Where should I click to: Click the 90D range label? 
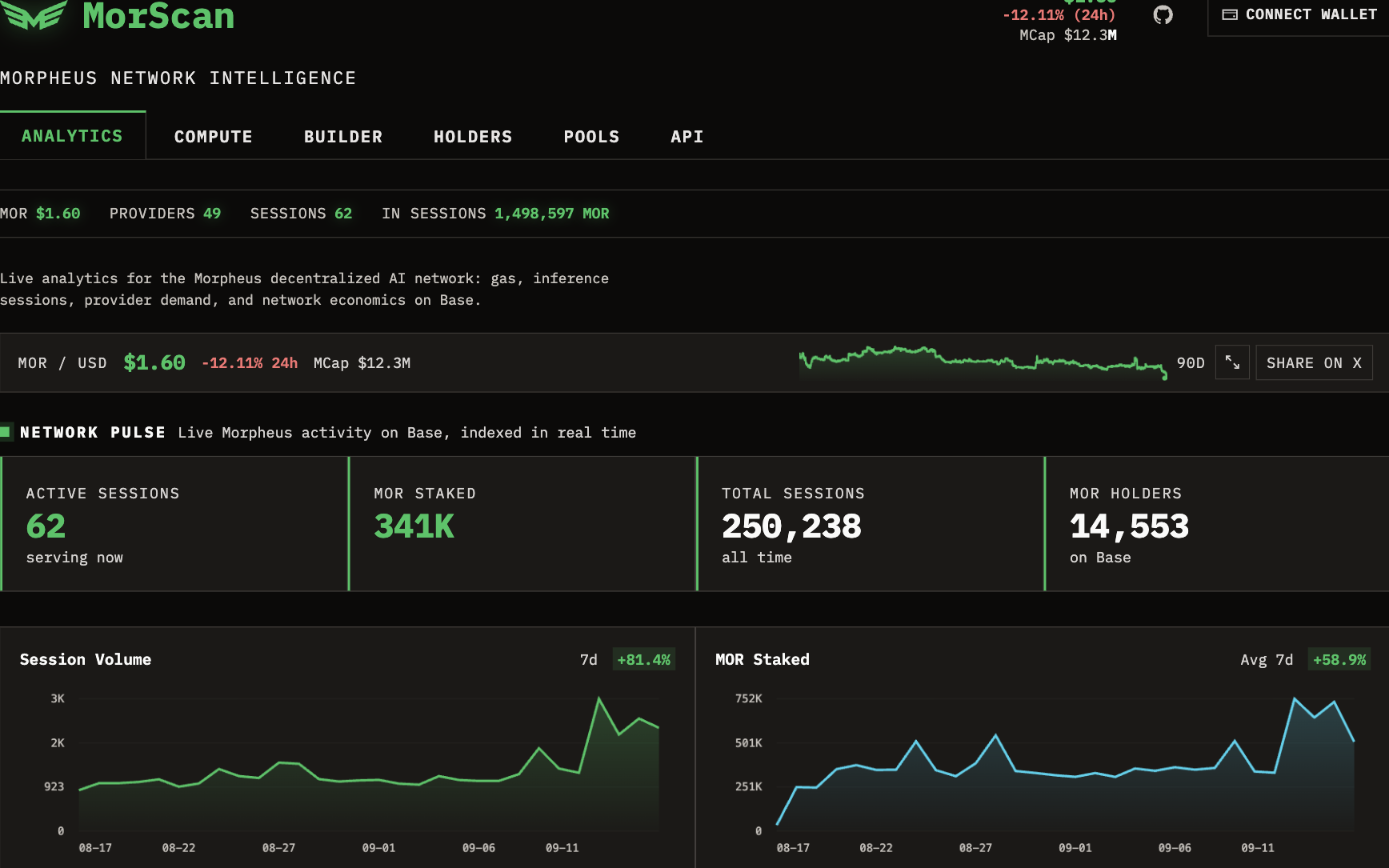click(1190, 363)
